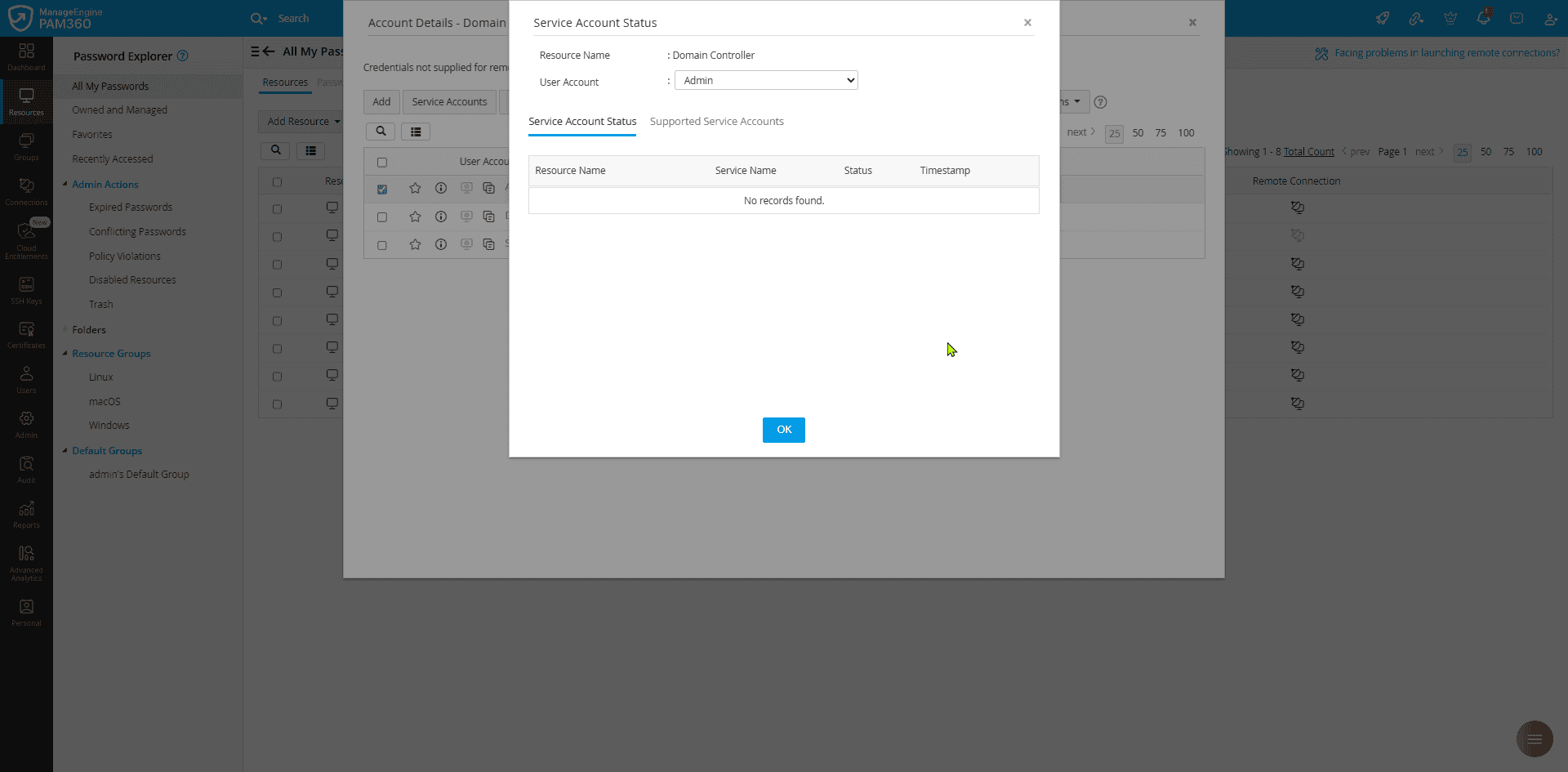View info for the first resource row

point(441,188)
